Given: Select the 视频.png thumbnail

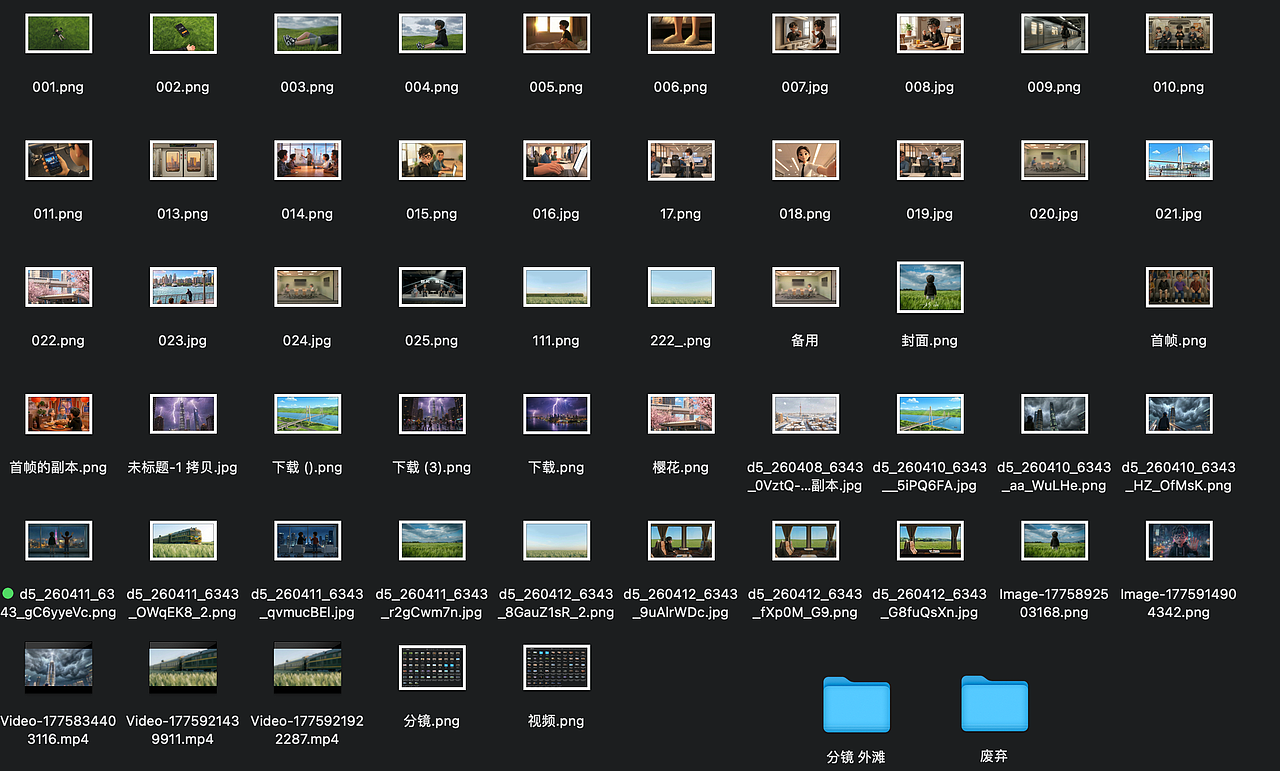Looking at the screenshot, I should tap(556, 667).
